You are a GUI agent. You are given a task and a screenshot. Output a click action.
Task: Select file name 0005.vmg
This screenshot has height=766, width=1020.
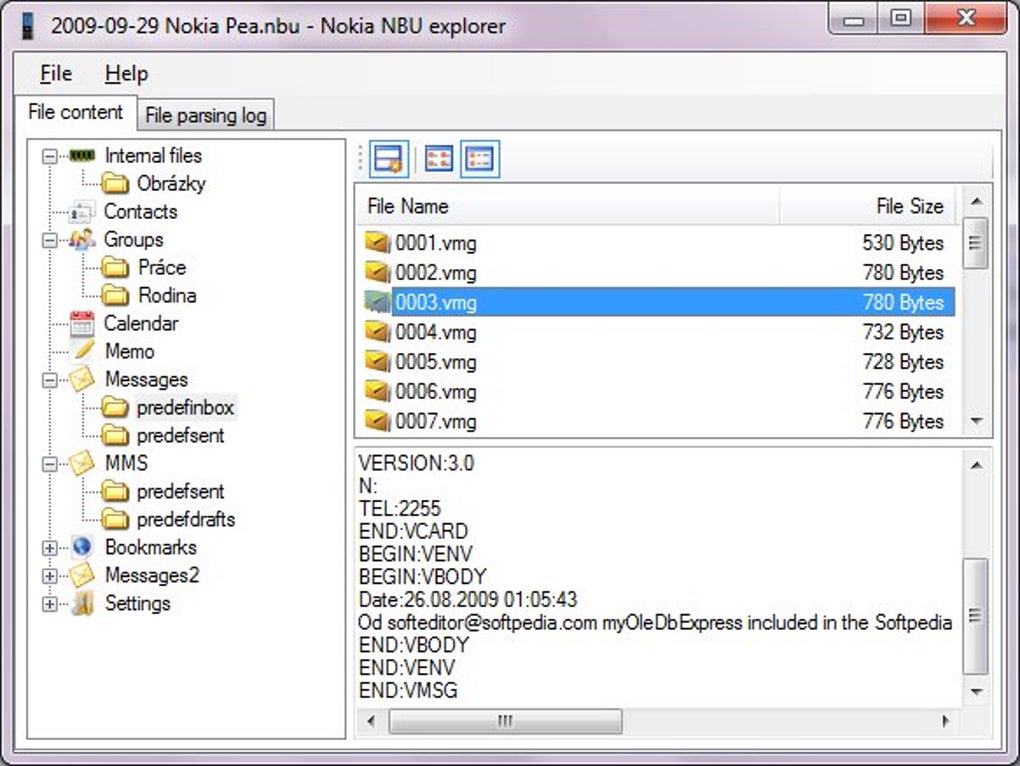click(x=436, y=362)
